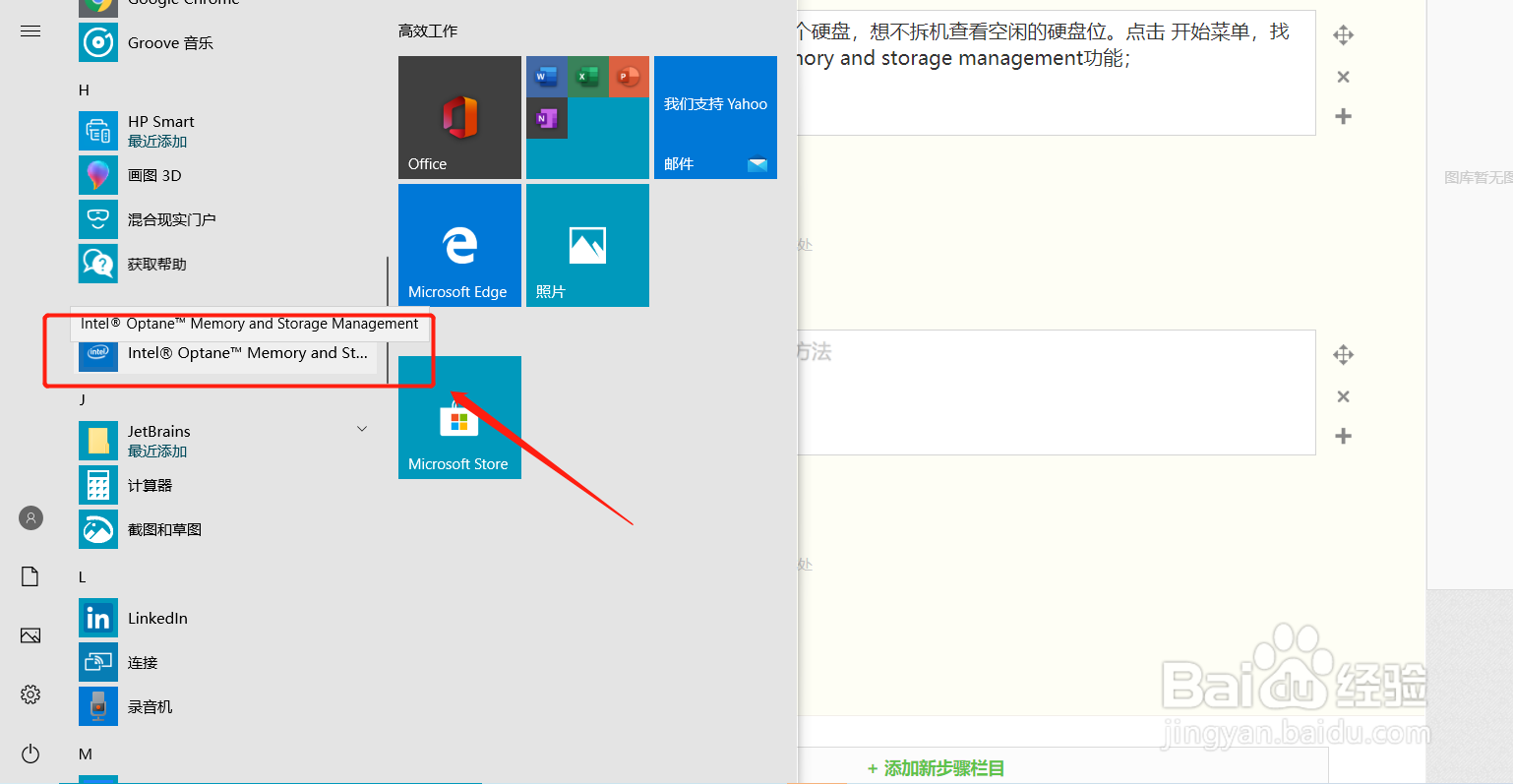The height and width of the screenshot is (784, 1513).
Task: Delete the 方法 step with its X icon
Action: click(1343, 396)
